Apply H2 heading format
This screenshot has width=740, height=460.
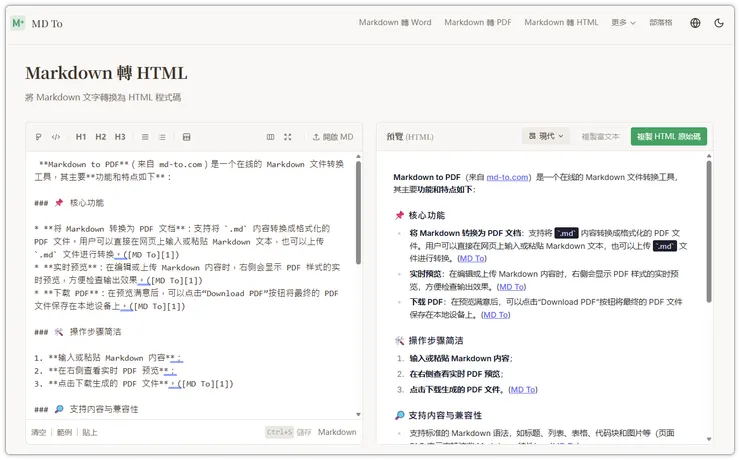click(101, 137)
